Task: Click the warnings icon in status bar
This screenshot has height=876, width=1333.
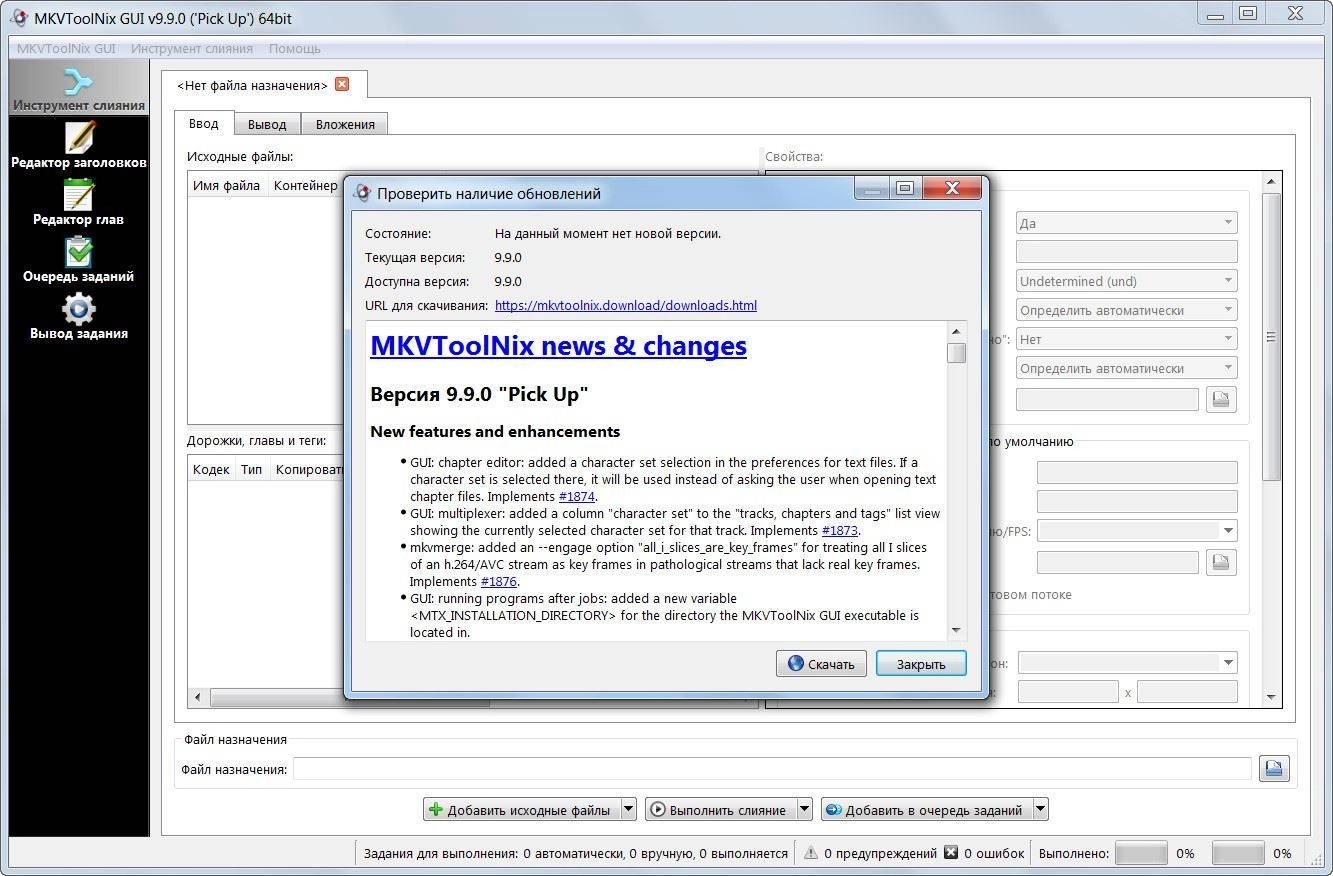Action: [810, 853]
